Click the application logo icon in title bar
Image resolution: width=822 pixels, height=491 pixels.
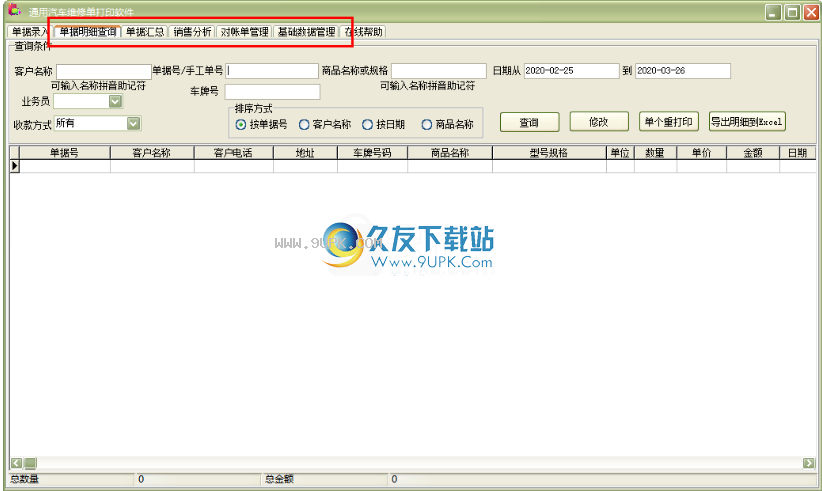[15, 9]
